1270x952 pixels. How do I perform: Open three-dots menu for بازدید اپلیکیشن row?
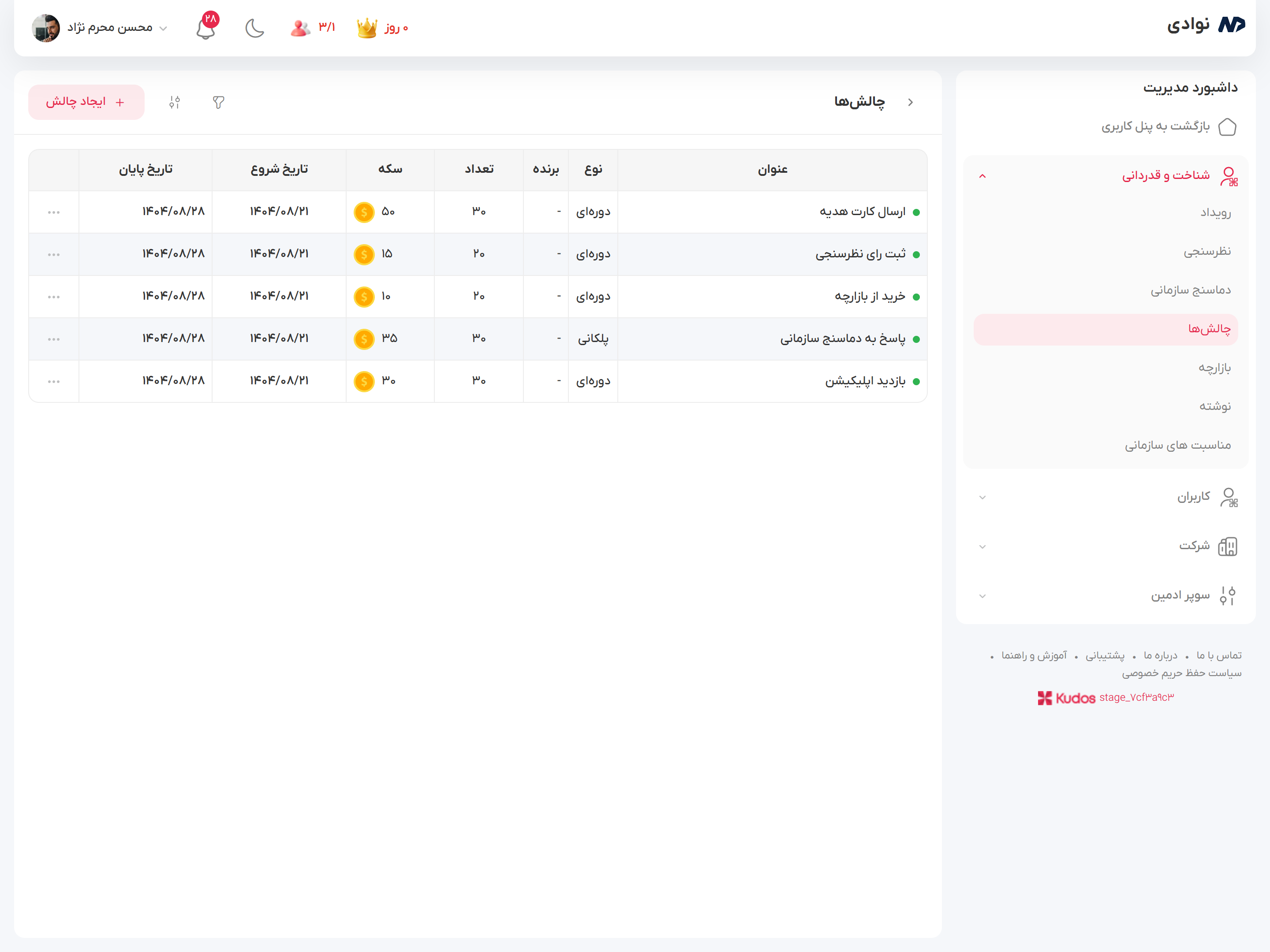(x=53, y=382)
